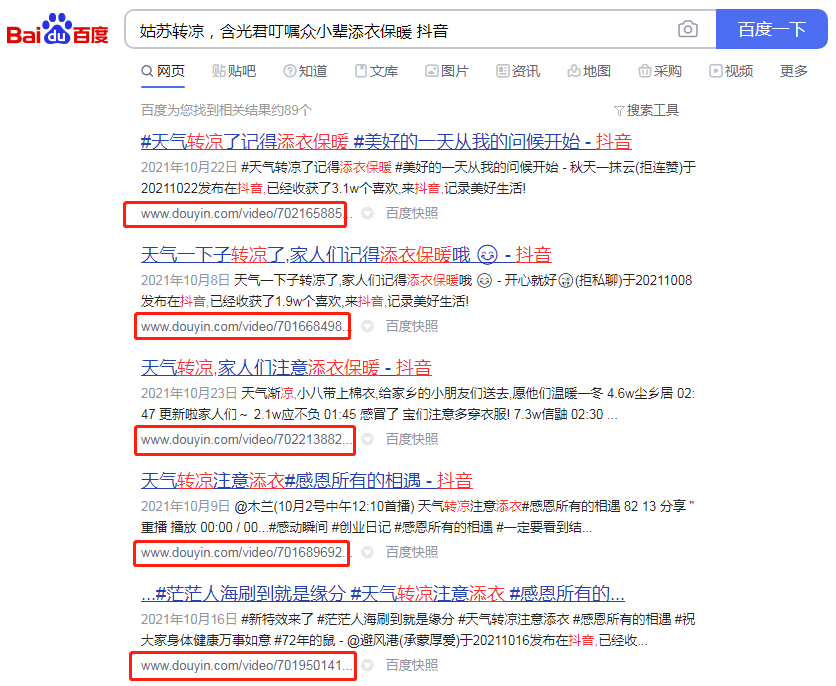The width and height of the screenshot is (836, 686).
Task: Open 百度快照 for 702213882 result
Action: point(412,439)
